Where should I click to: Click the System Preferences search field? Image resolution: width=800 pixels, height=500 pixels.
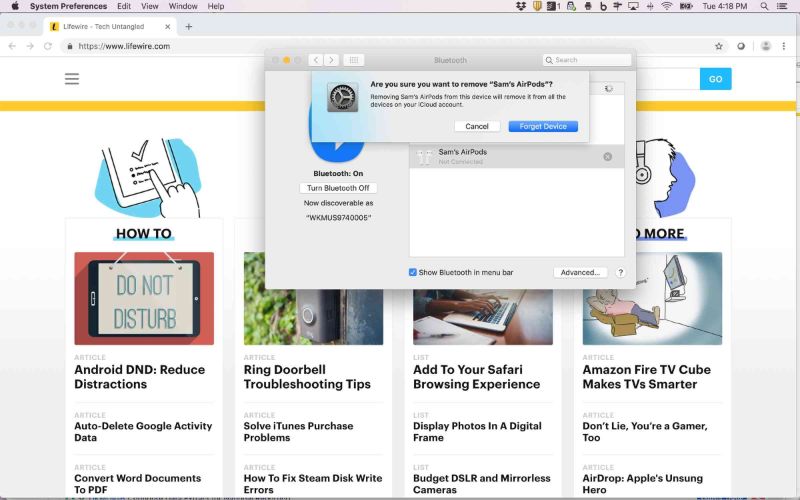pyautogui.click(x=587, y=60)
